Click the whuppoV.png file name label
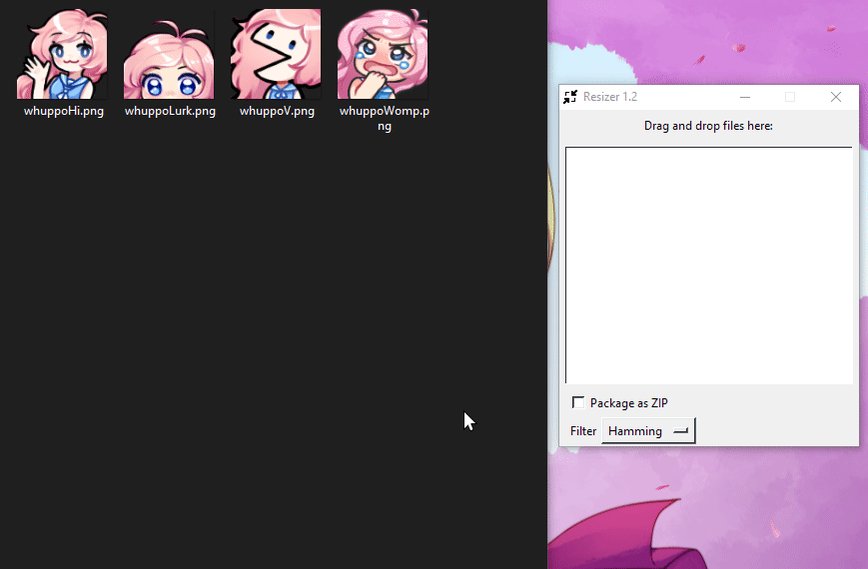868x569 pixels. 277,111
